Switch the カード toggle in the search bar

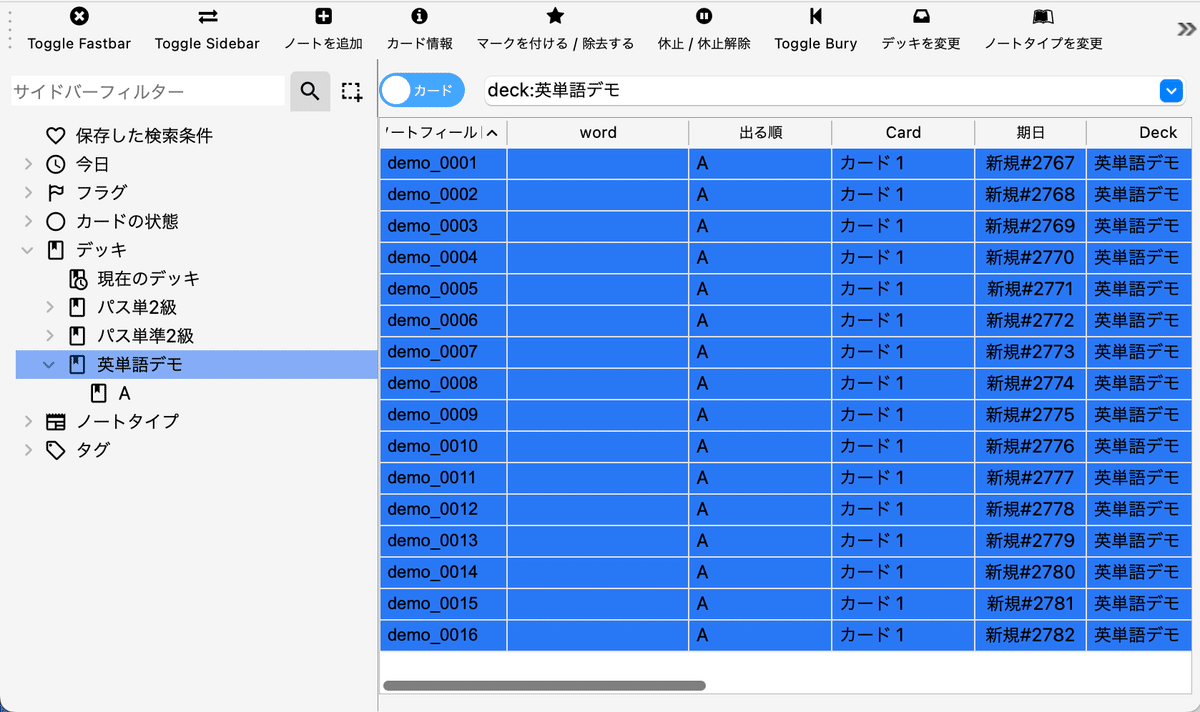422,89
